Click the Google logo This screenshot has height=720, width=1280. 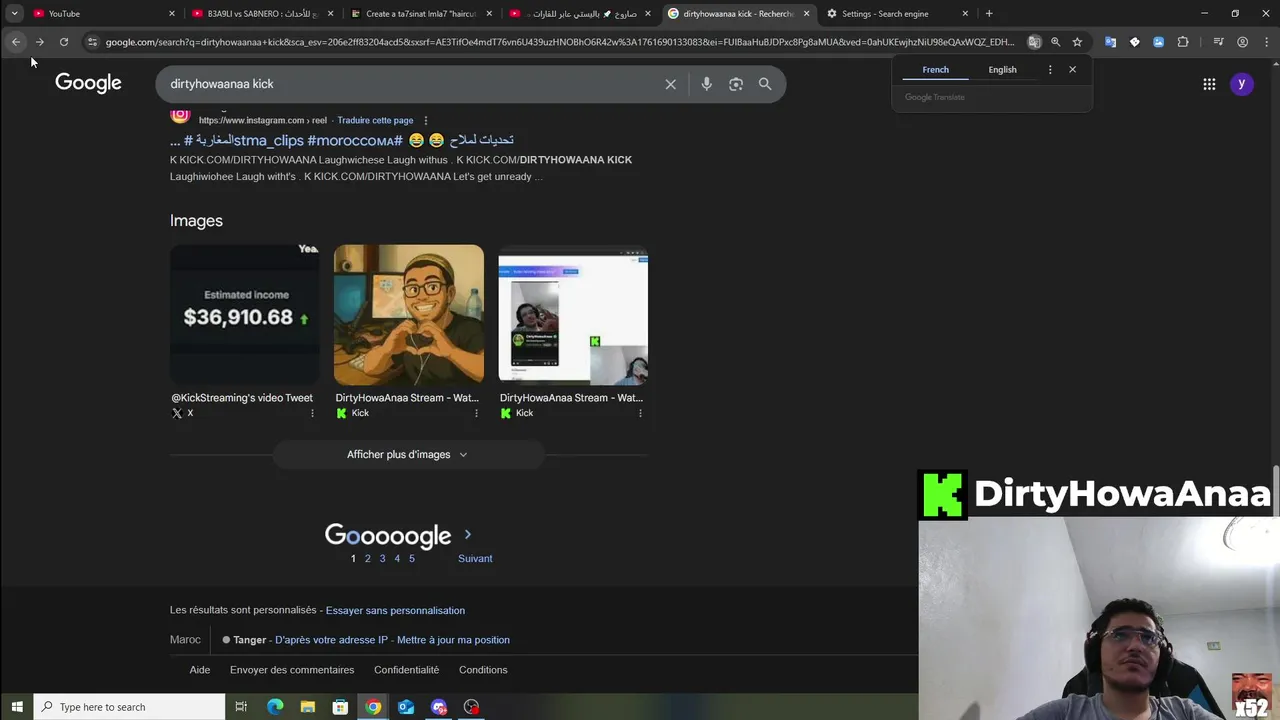coord(88,83)
